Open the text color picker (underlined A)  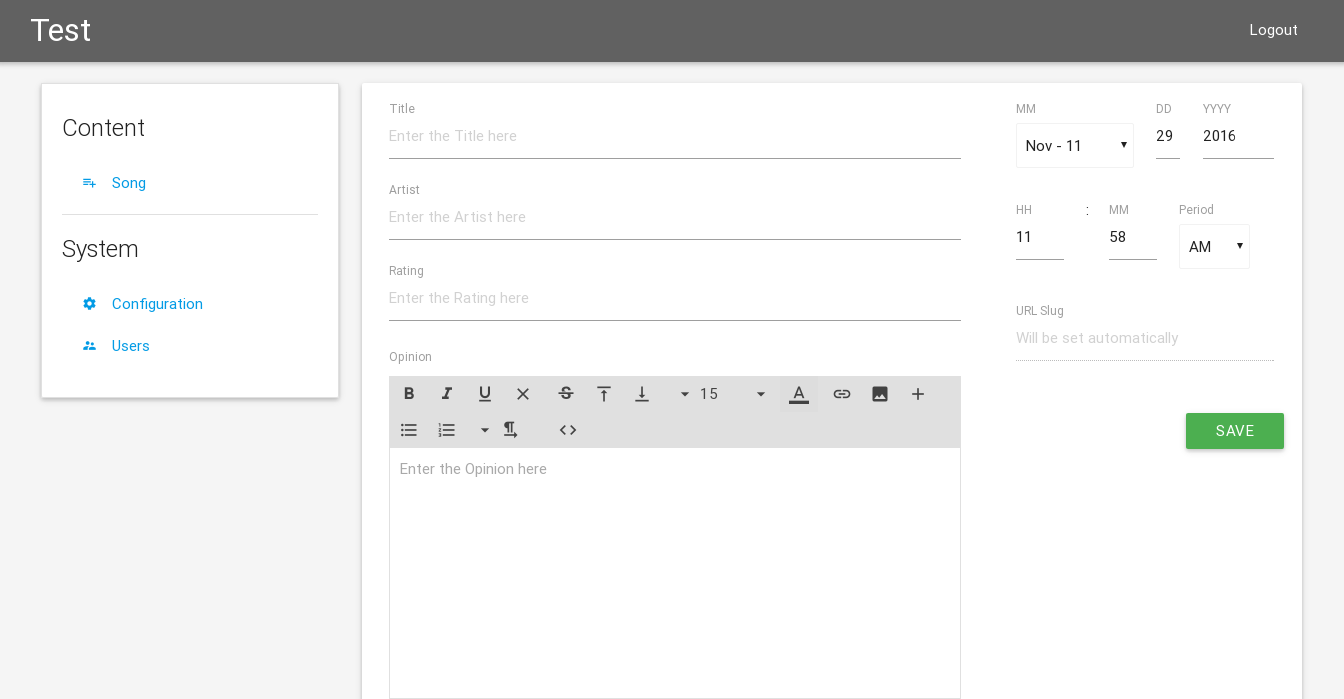[x=799, y=394]
